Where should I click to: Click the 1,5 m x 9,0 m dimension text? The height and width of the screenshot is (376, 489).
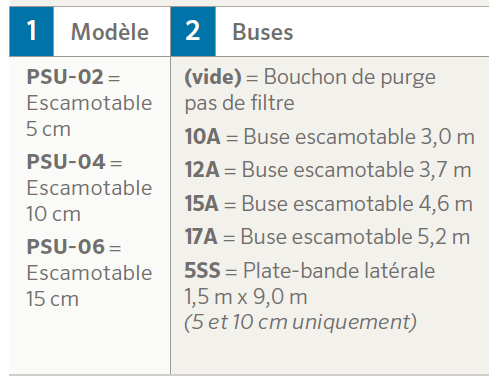(x=246, y=296)
